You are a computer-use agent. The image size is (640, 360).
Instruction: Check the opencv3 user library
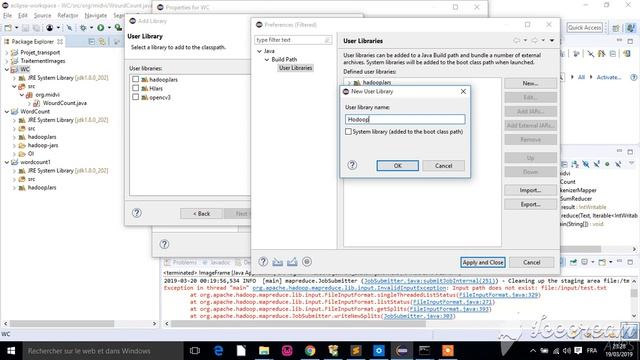pos(136,97)
